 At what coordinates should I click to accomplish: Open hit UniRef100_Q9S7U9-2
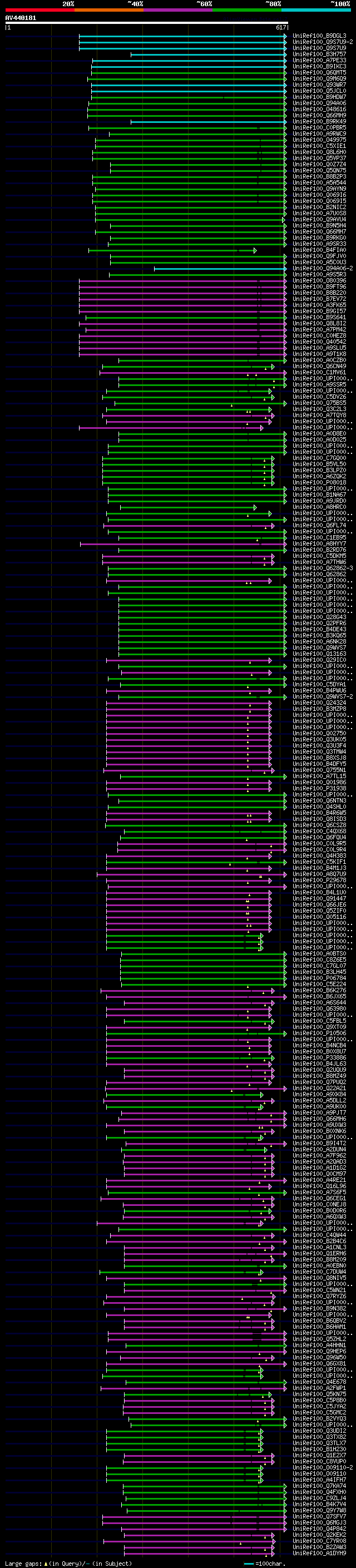[323, 42]
